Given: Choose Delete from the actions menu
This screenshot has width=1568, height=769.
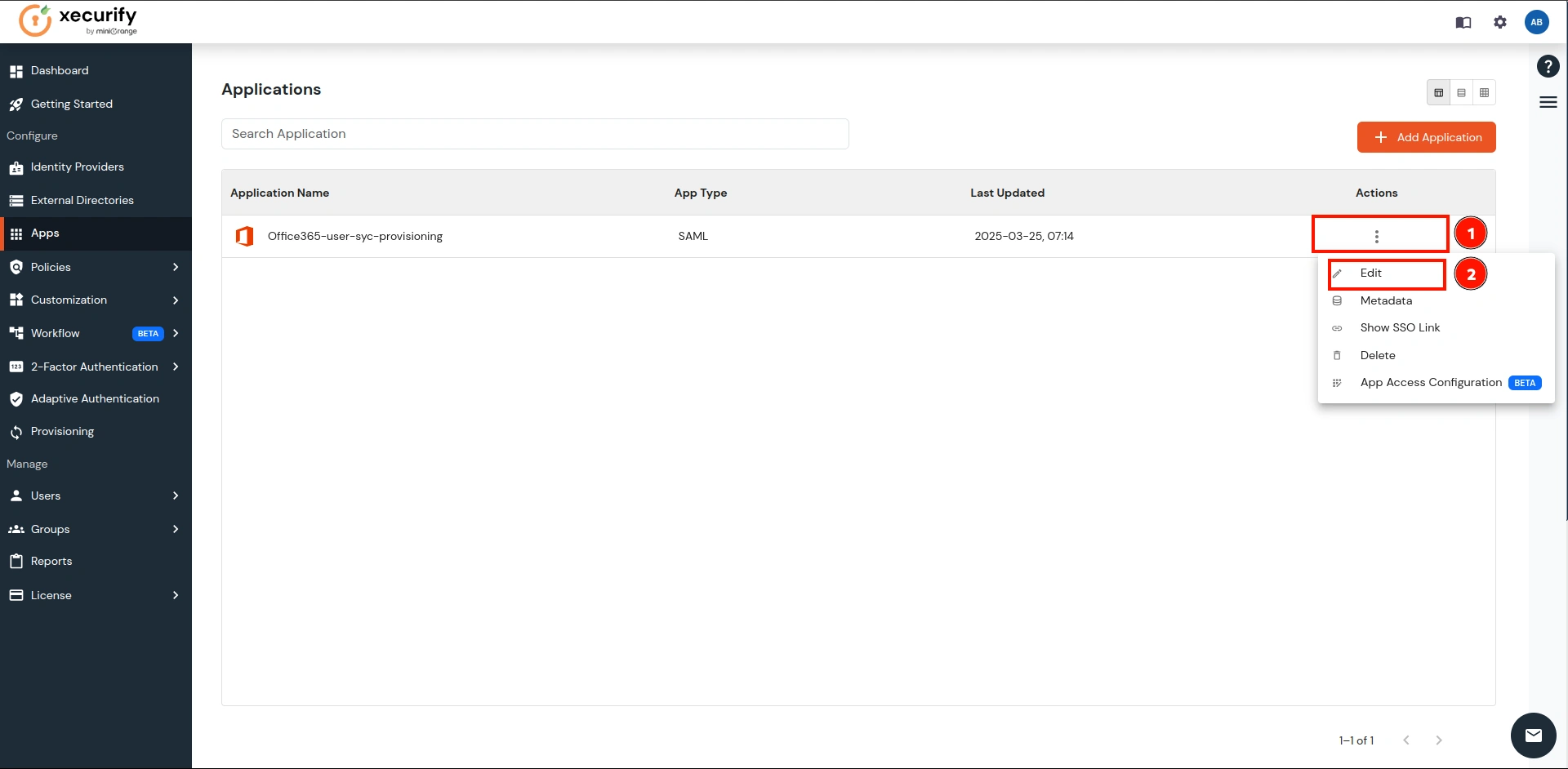Looking at the screenshot, I should 1377,355.
